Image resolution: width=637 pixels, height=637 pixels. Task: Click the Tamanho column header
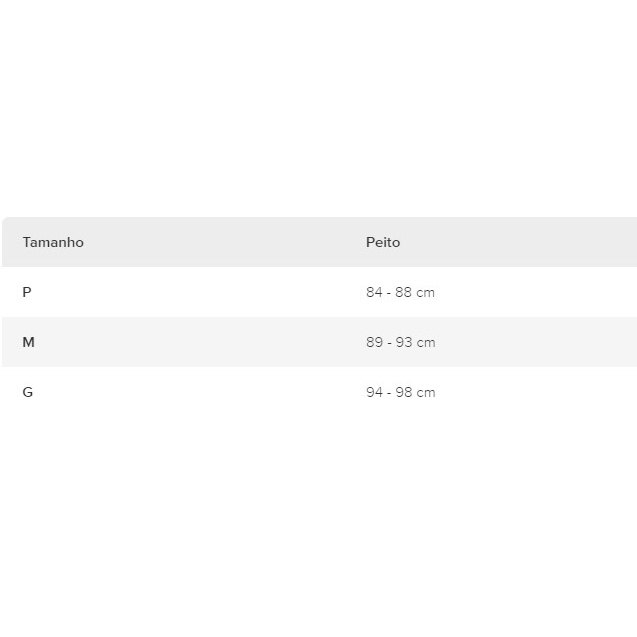point(53,242)
